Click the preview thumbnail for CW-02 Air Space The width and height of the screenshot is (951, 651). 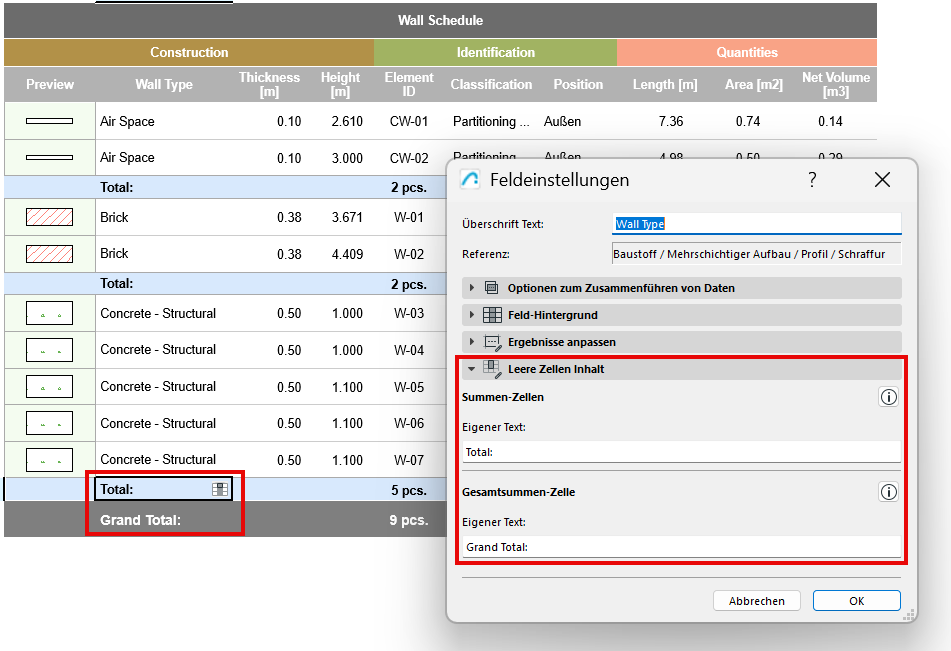click(x=50, y=157)
